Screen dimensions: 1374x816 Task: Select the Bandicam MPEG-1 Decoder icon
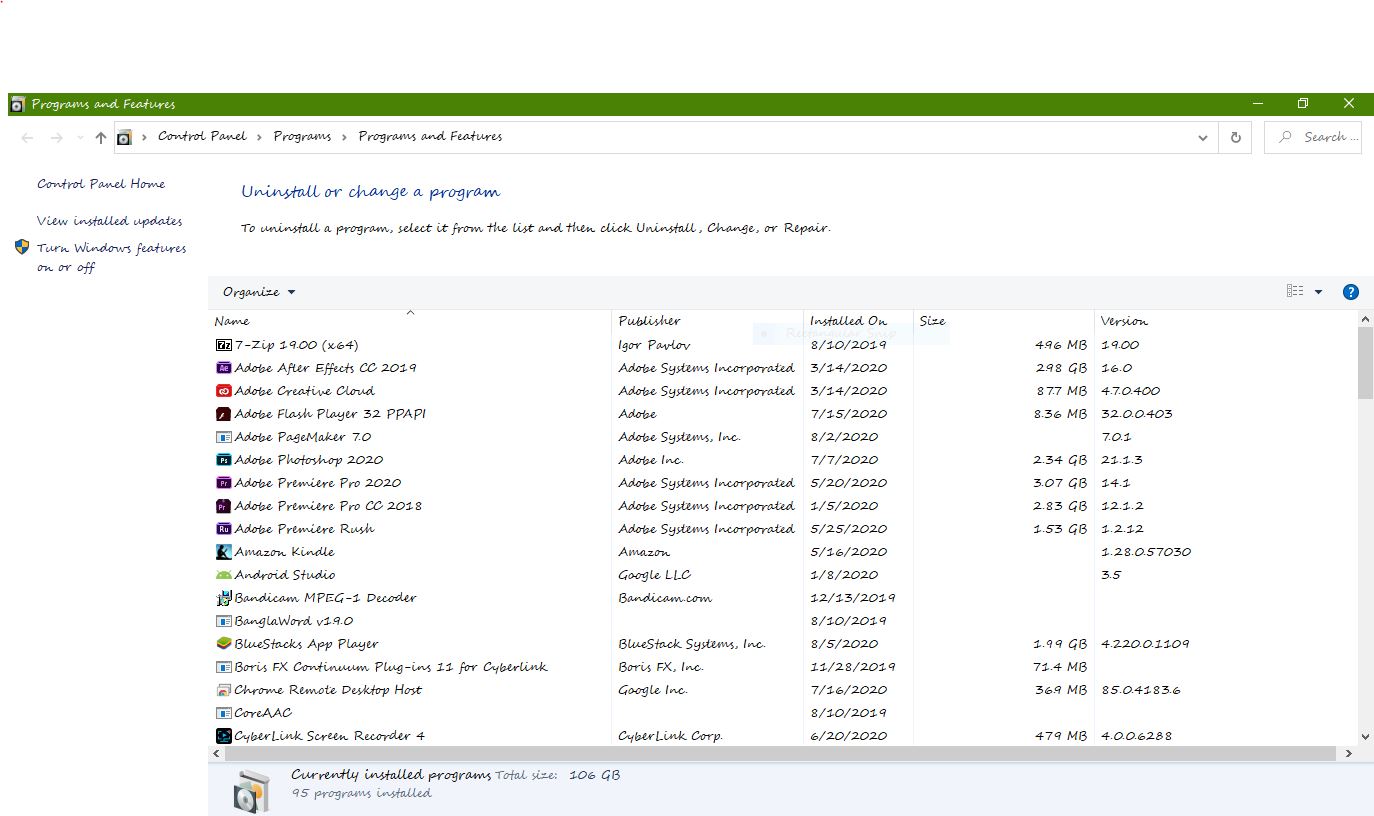[x=224, y=598]
